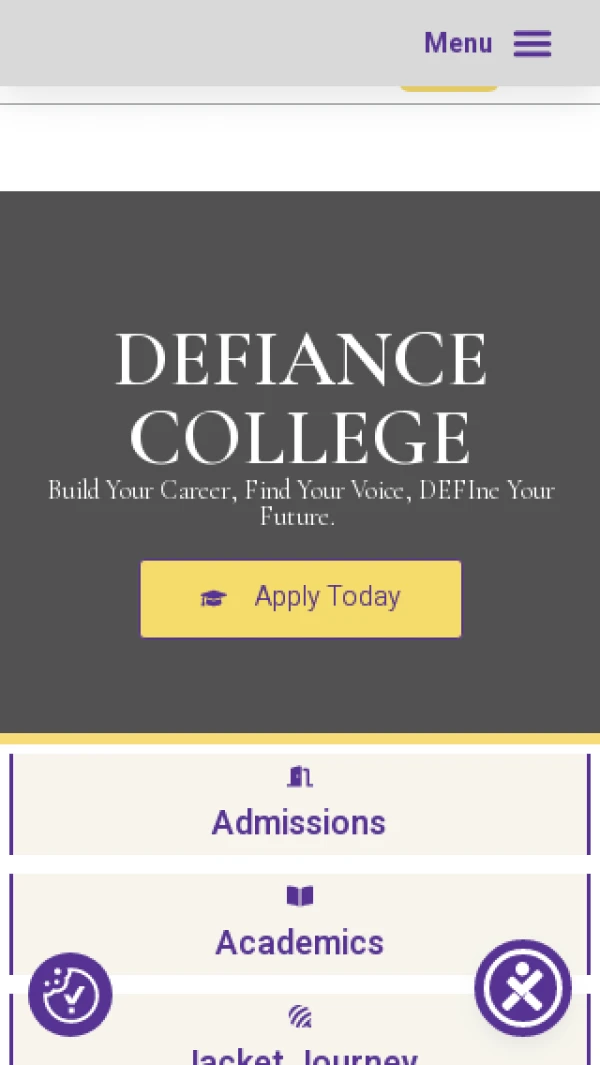Click the Jacket Journey striped icon
Viewport: 600px width, 1065px height.
[x=300, y=1017]
